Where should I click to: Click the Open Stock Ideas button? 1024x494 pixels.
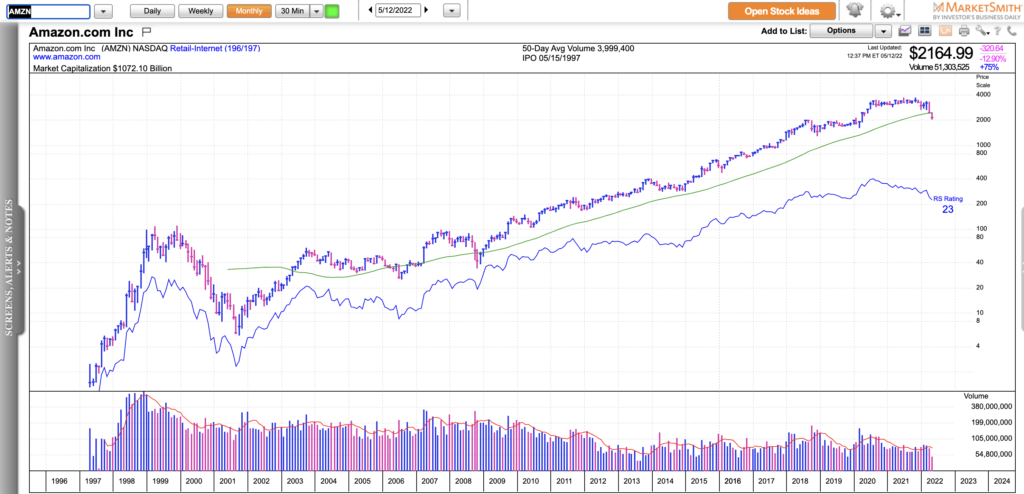coord(782,11)
